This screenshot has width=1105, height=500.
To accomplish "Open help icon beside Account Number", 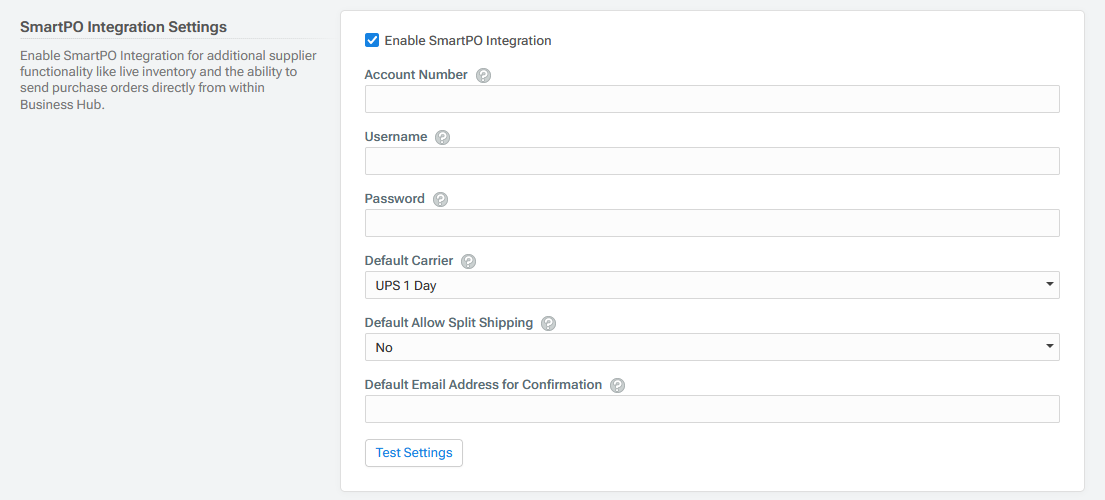I will [x=483, y=75].
